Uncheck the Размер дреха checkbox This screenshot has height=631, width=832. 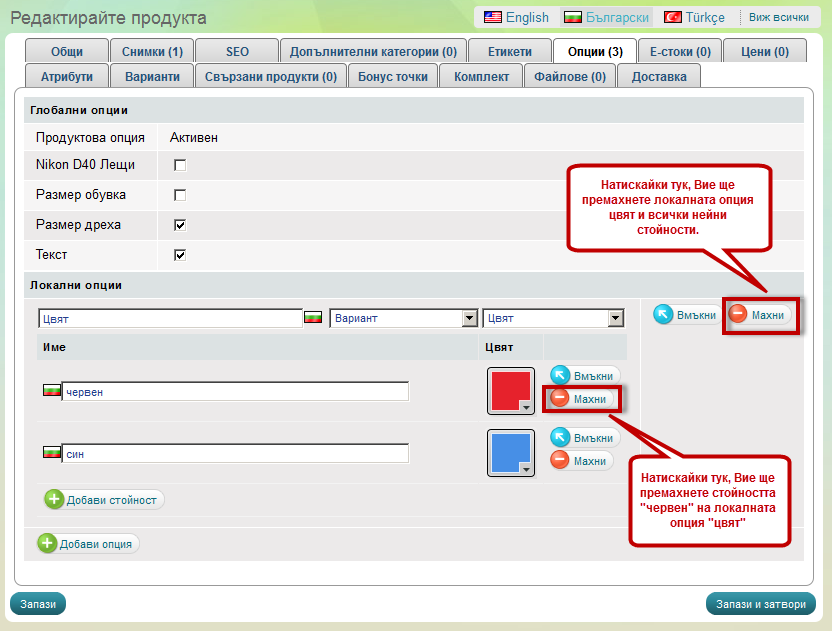pos(181,224)
